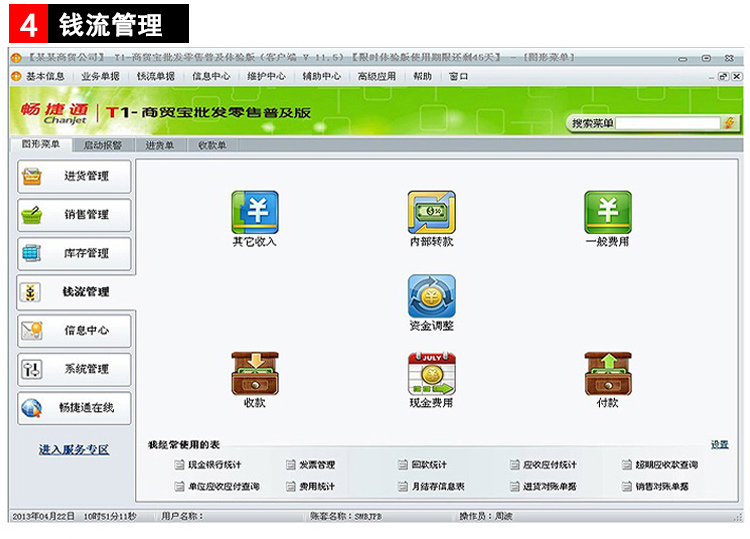
Task: Open the 付款 drawer icon
Action: tap(608, 374)
